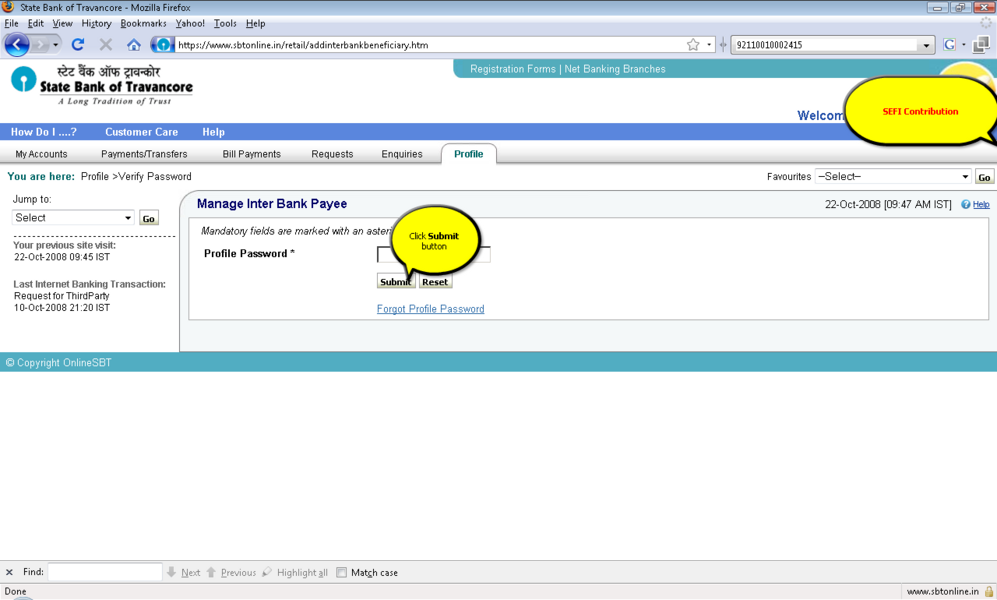Open the Favourites dropdown list
The width and height of the screenshot is (997, 600).
point(893,177)
